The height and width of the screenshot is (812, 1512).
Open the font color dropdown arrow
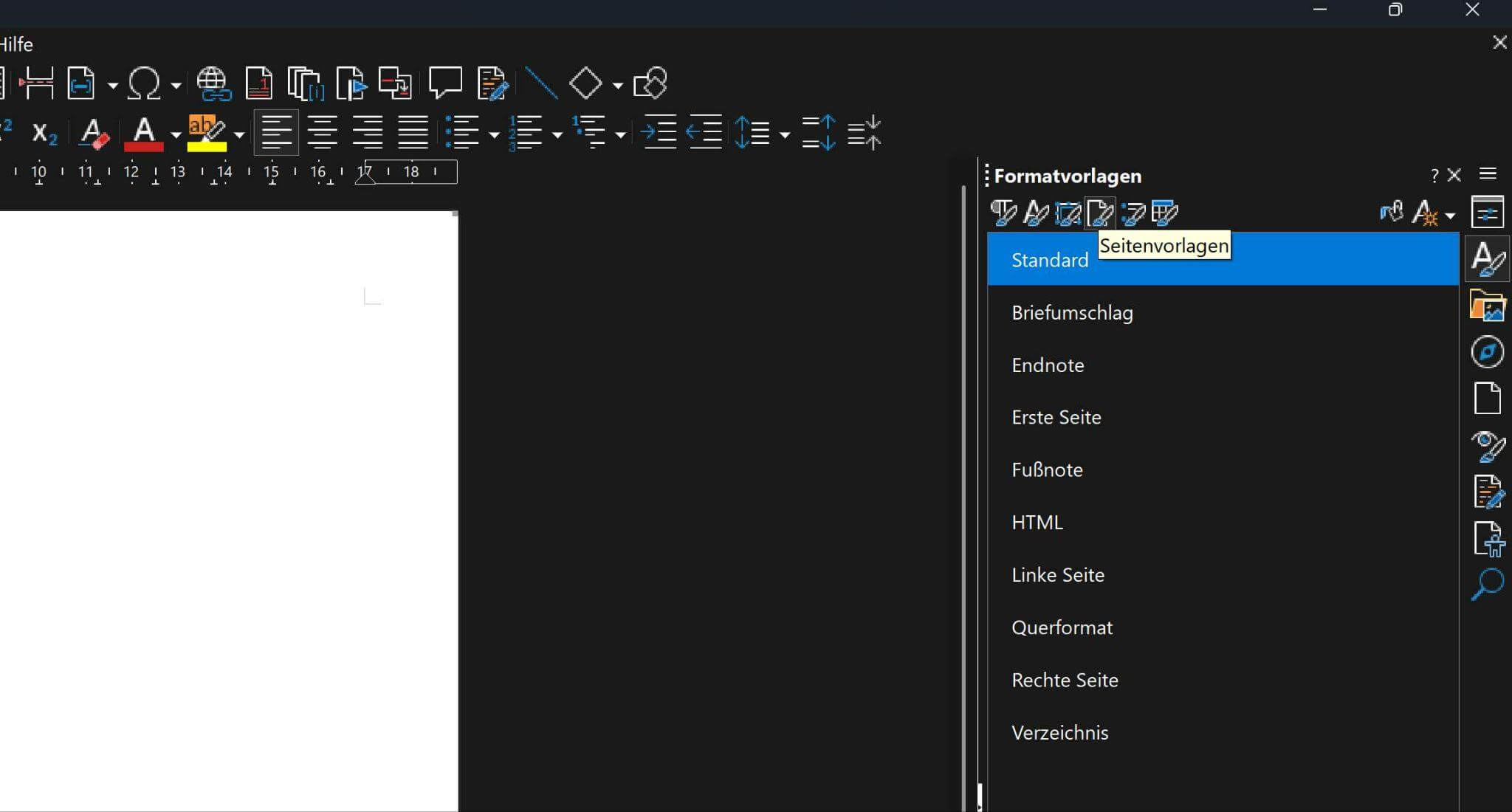pyautogui.click(x=176, y=134)
